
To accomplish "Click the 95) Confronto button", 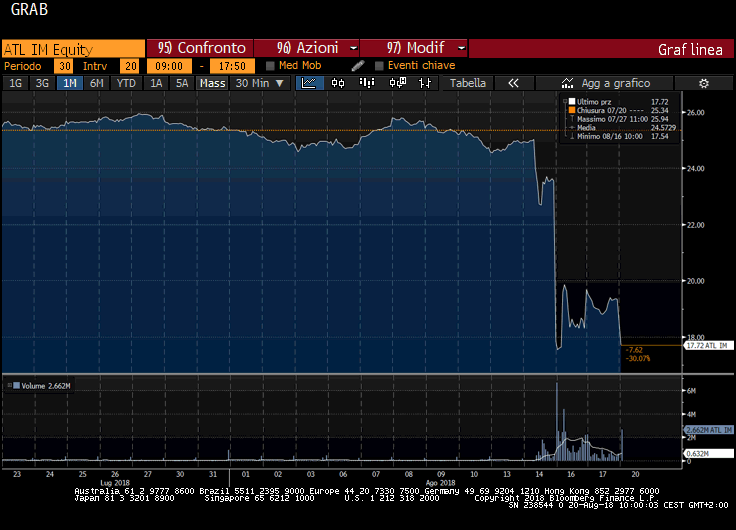I will coord(200,48).
